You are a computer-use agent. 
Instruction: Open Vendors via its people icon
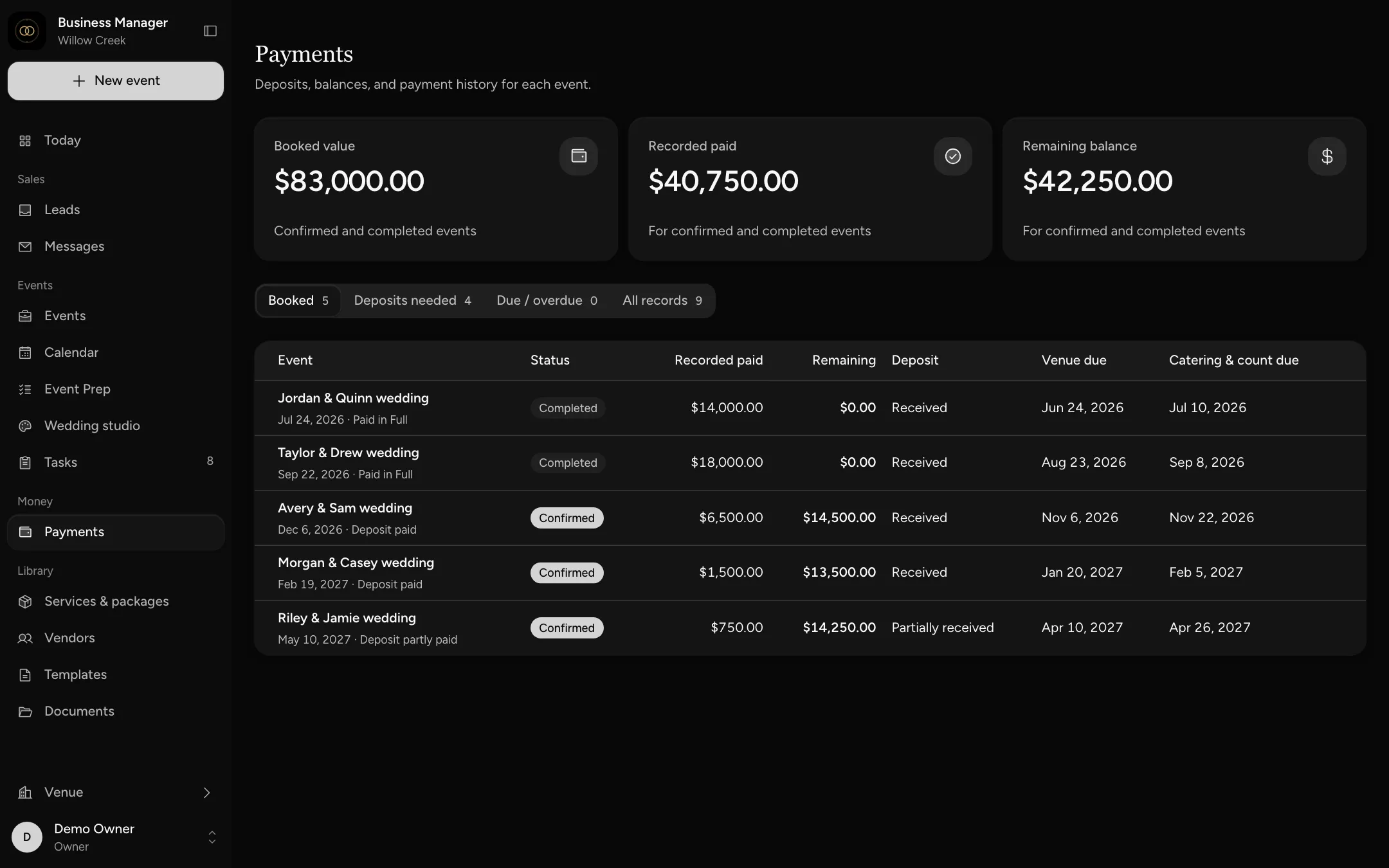pos(25,638)
